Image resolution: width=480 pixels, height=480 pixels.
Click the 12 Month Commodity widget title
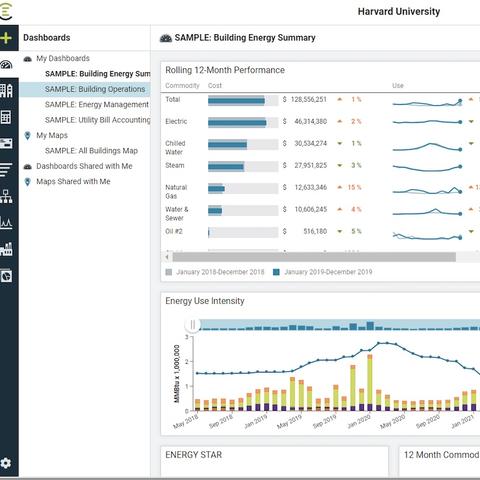pyautogui.click(x=442, y=455)
